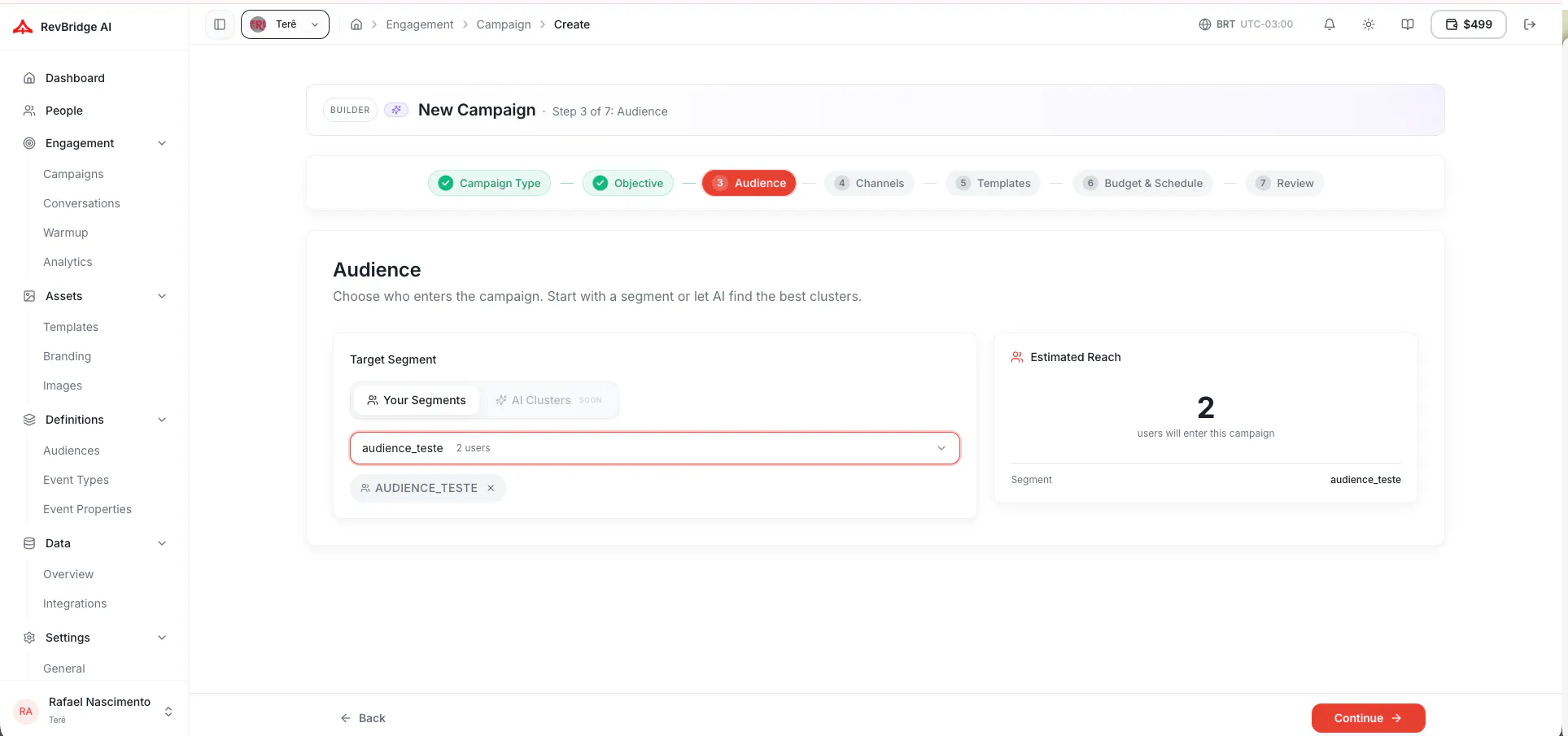
Task: Click the 'Step 3 of 7: Audience' text
Action: pyautogui.click(x=609, y=111)
